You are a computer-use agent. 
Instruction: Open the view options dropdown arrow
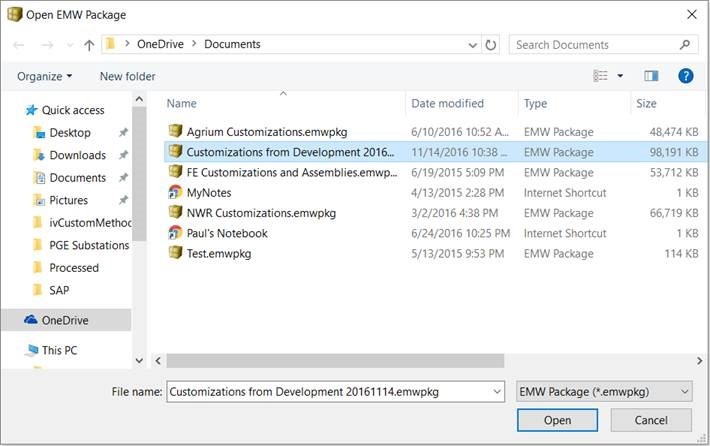(x=620, y=76)
